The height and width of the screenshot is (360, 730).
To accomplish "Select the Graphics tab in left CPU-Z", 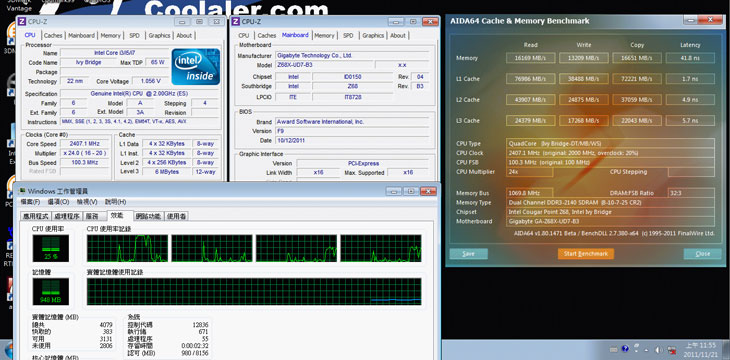I will pyautogui.click(x=159, y=35).
